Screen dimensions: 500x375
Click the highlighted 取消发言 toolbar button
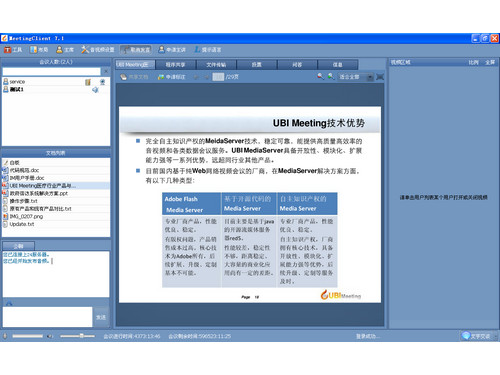136,50
